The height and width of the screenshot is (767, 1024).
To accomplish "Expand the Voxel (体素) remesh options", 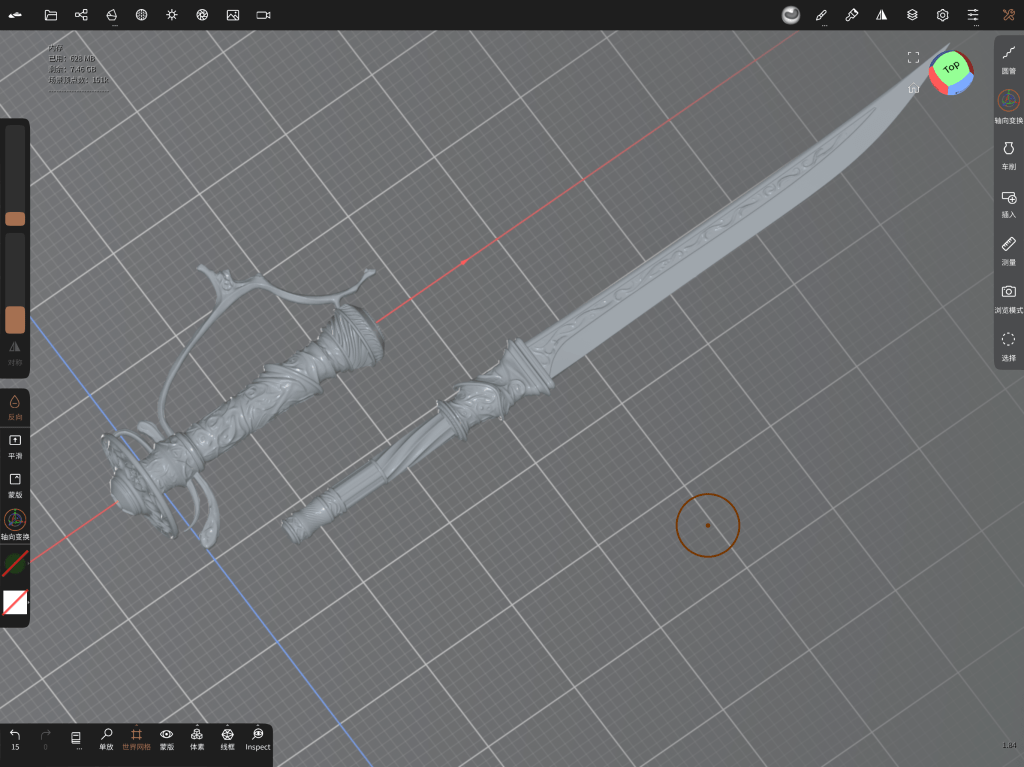I will point(197,739).
